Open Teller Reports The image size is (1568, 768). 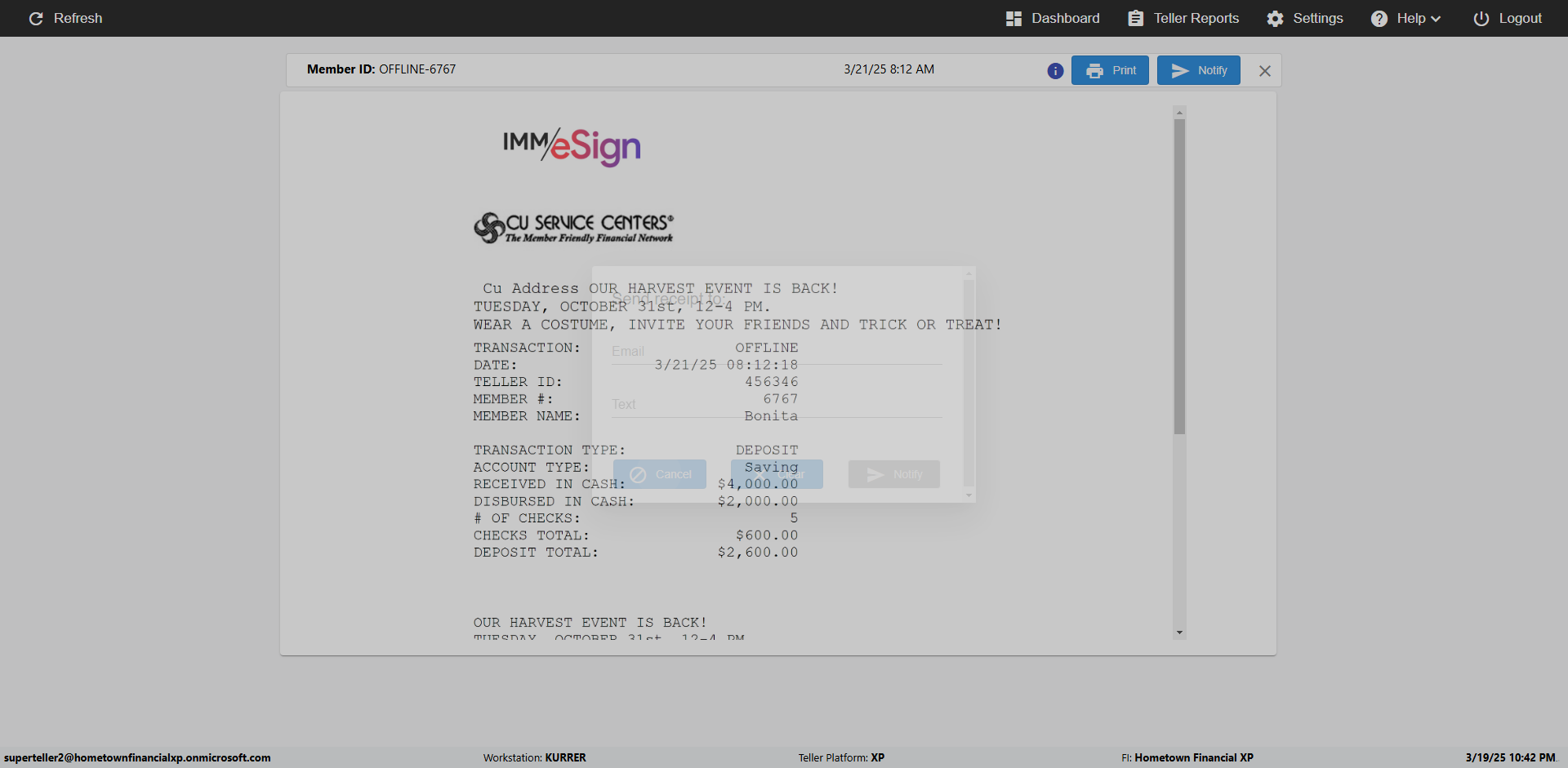point(1183,18)
